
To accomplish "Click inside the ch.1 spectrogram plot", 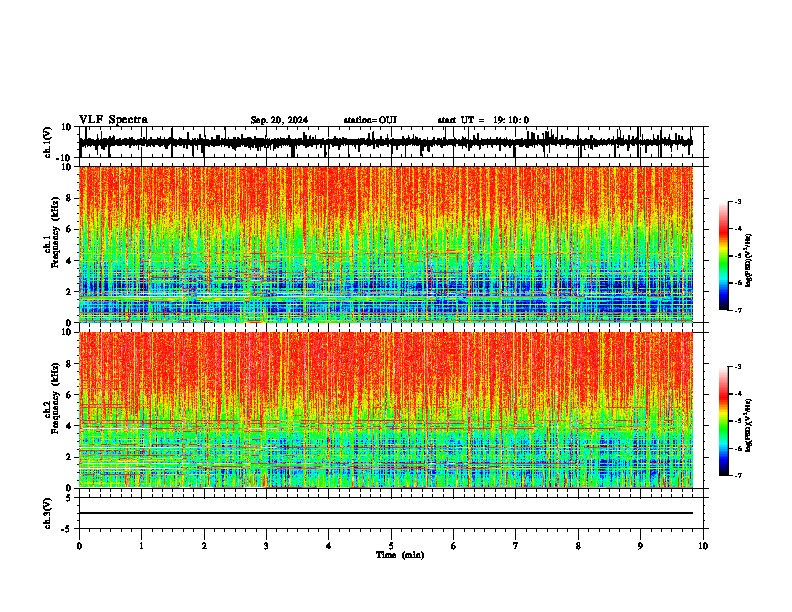I will (x=386, y=244).
